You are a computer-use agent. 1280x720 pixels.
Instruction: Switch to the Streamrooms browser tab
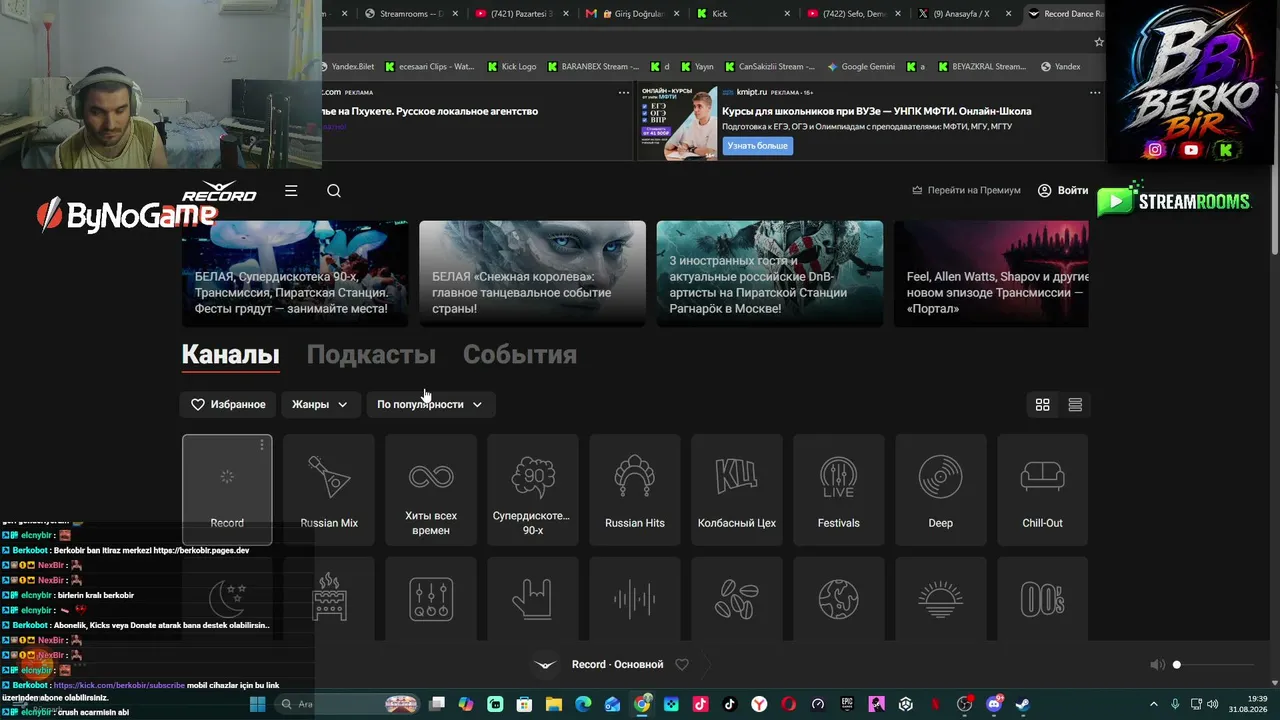(411, 14)
